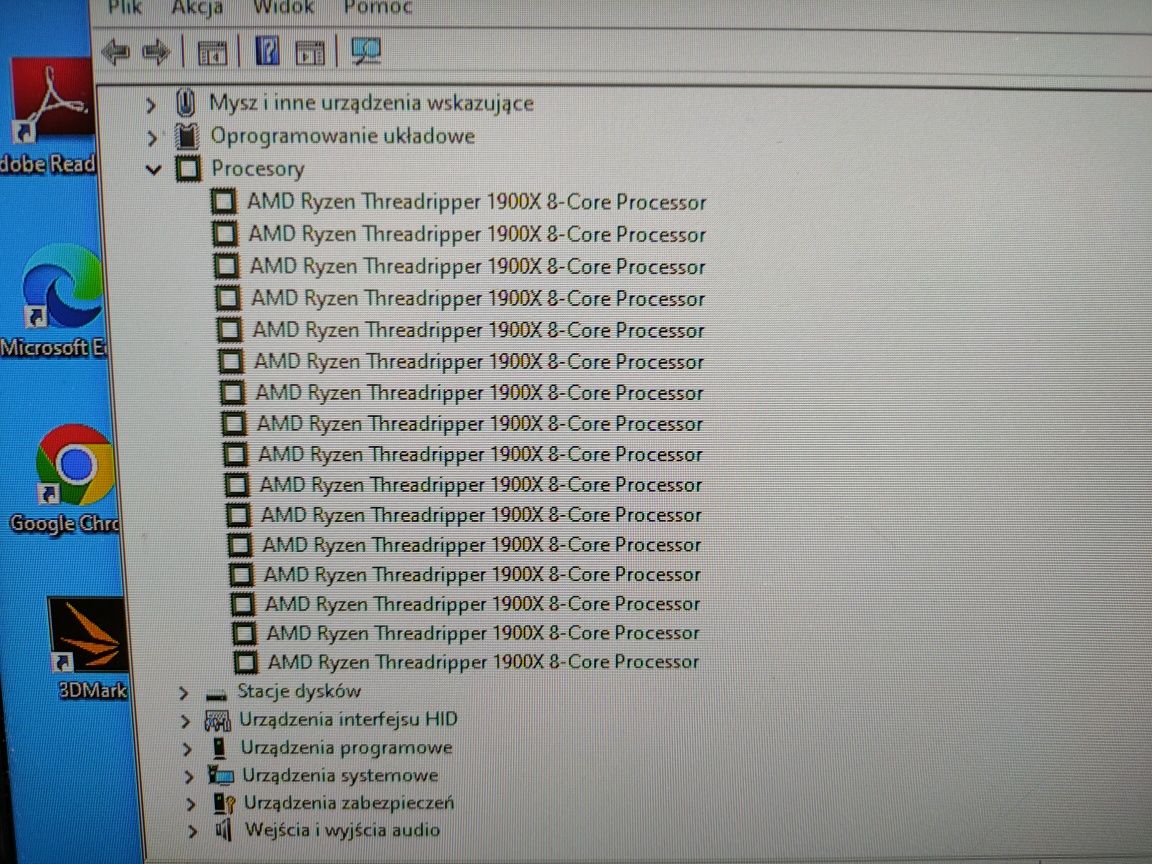Click the Urządzenia systemowe folder-monitor icon
Screen dimensions: 1152x864
pyautogui.click(x=220, y=775)
